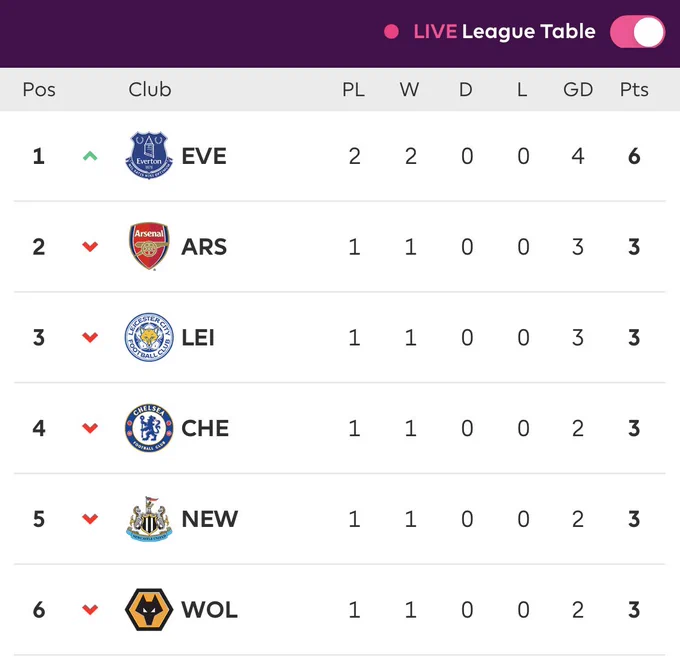The height and width of the screenshot is (657, 680).
Task: Click the Chelsea lion crest
Action: pyautogui.click(x=149, y=428)
